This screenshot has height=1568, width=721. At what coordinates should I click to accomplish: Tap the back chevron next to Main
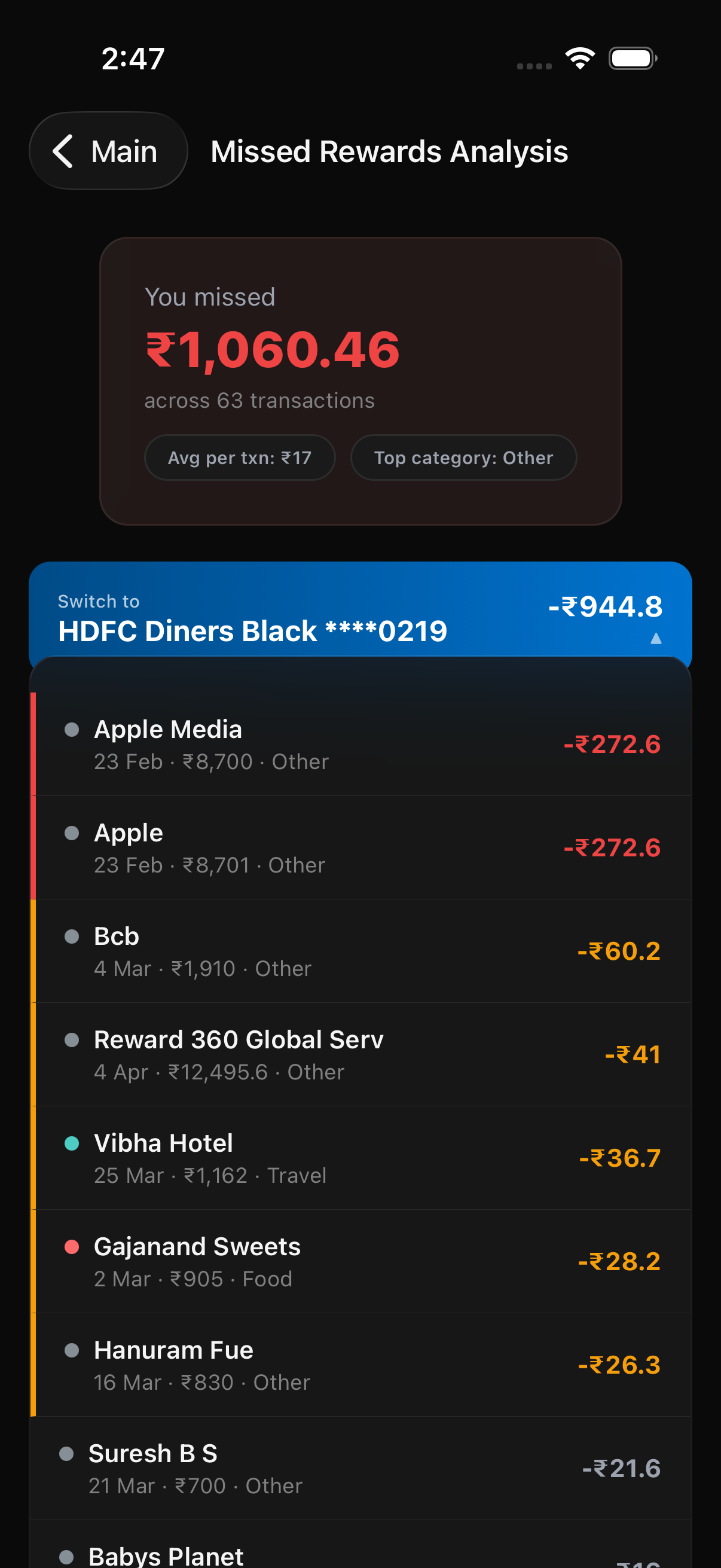coord(64,151)
